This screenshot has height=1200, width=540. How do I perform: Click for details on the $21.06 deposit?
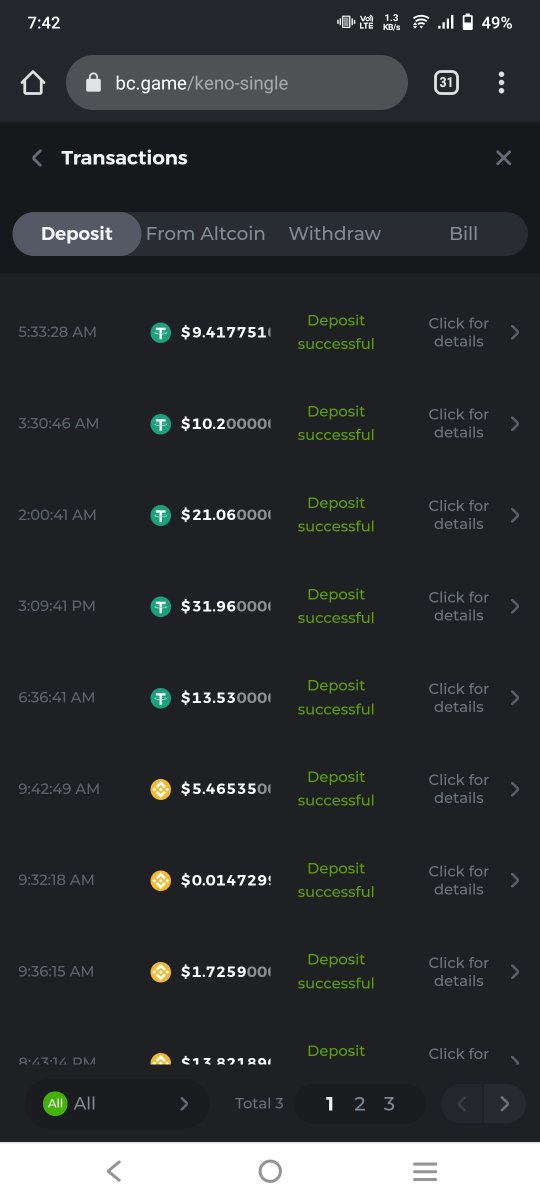459,515
